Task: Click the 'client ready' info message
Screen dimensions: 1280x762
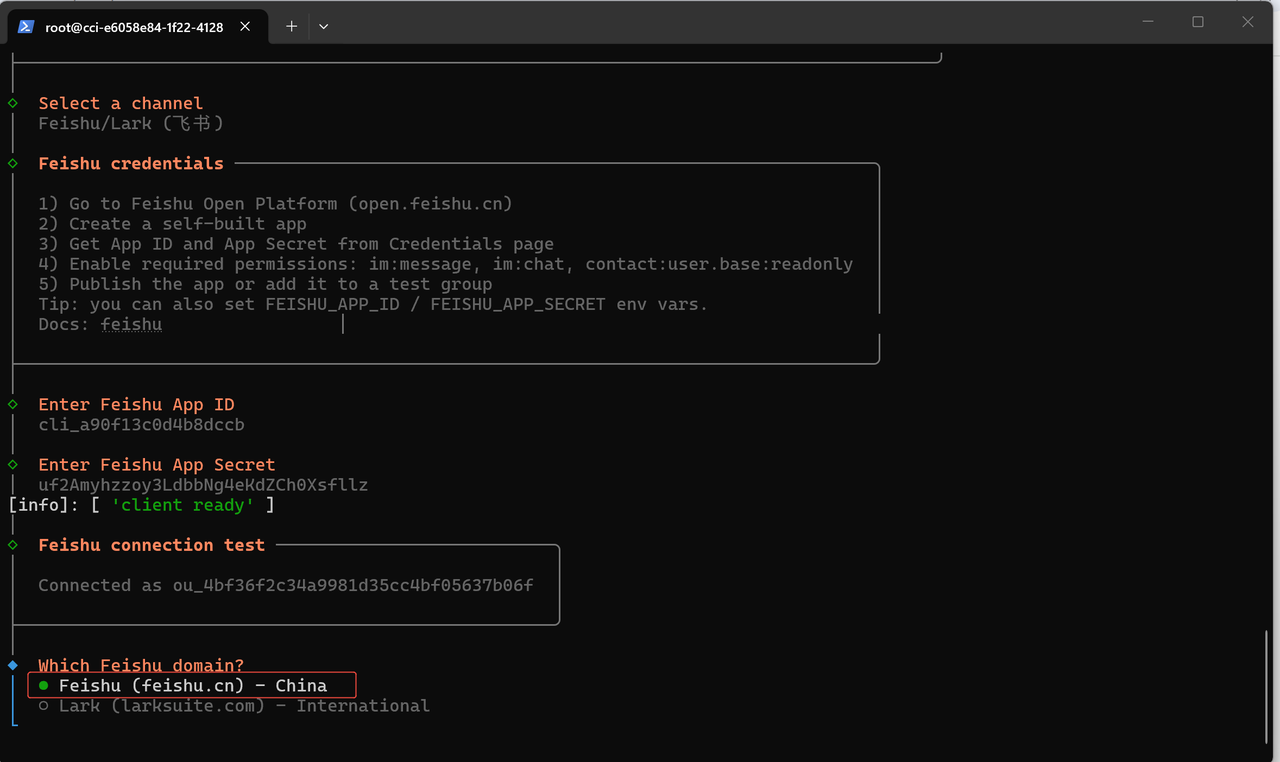Action: coord(182,505)
